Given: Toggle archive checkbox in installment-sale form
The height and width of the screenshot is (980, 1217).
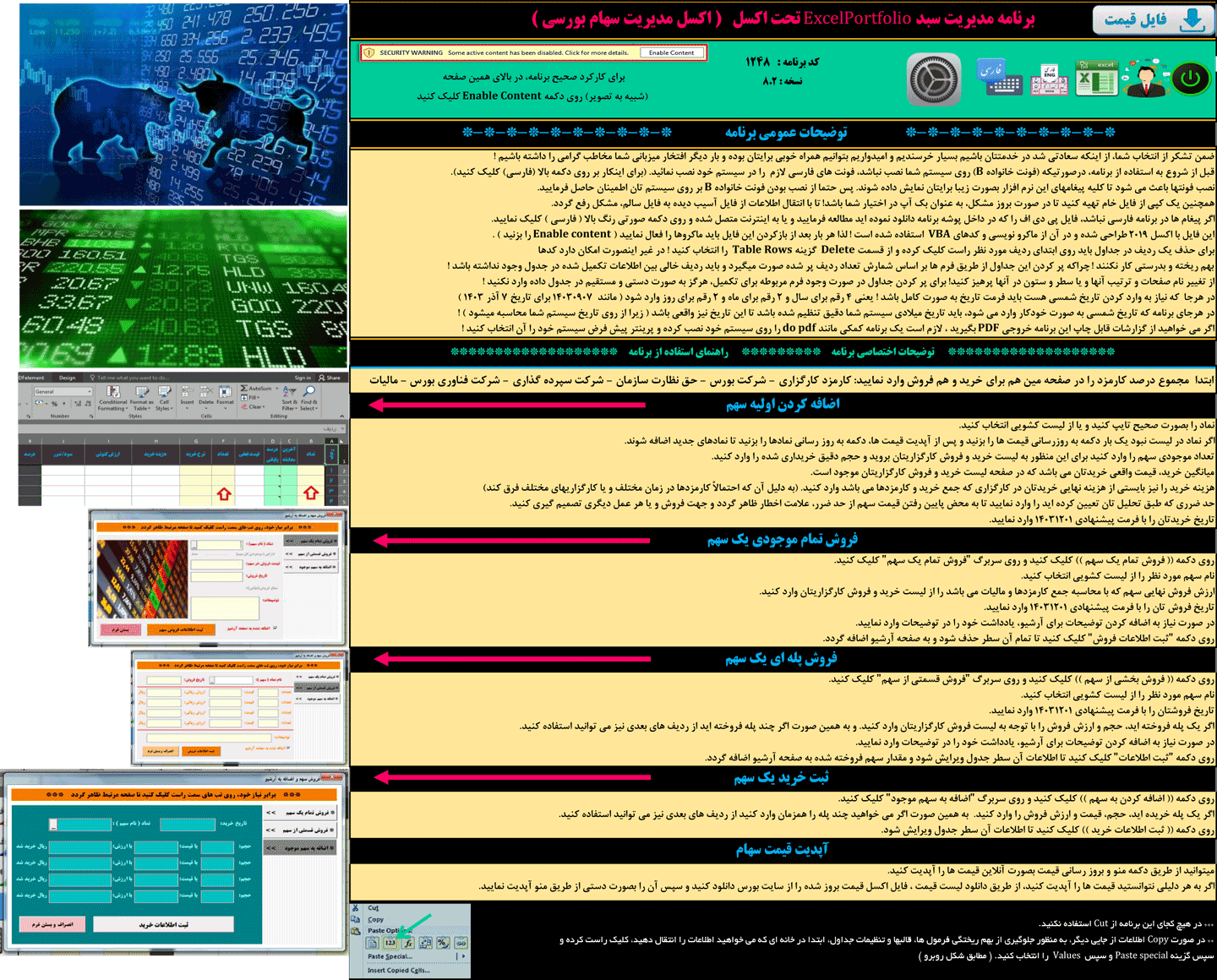Looking at the screenshot, I should point(288,748).
